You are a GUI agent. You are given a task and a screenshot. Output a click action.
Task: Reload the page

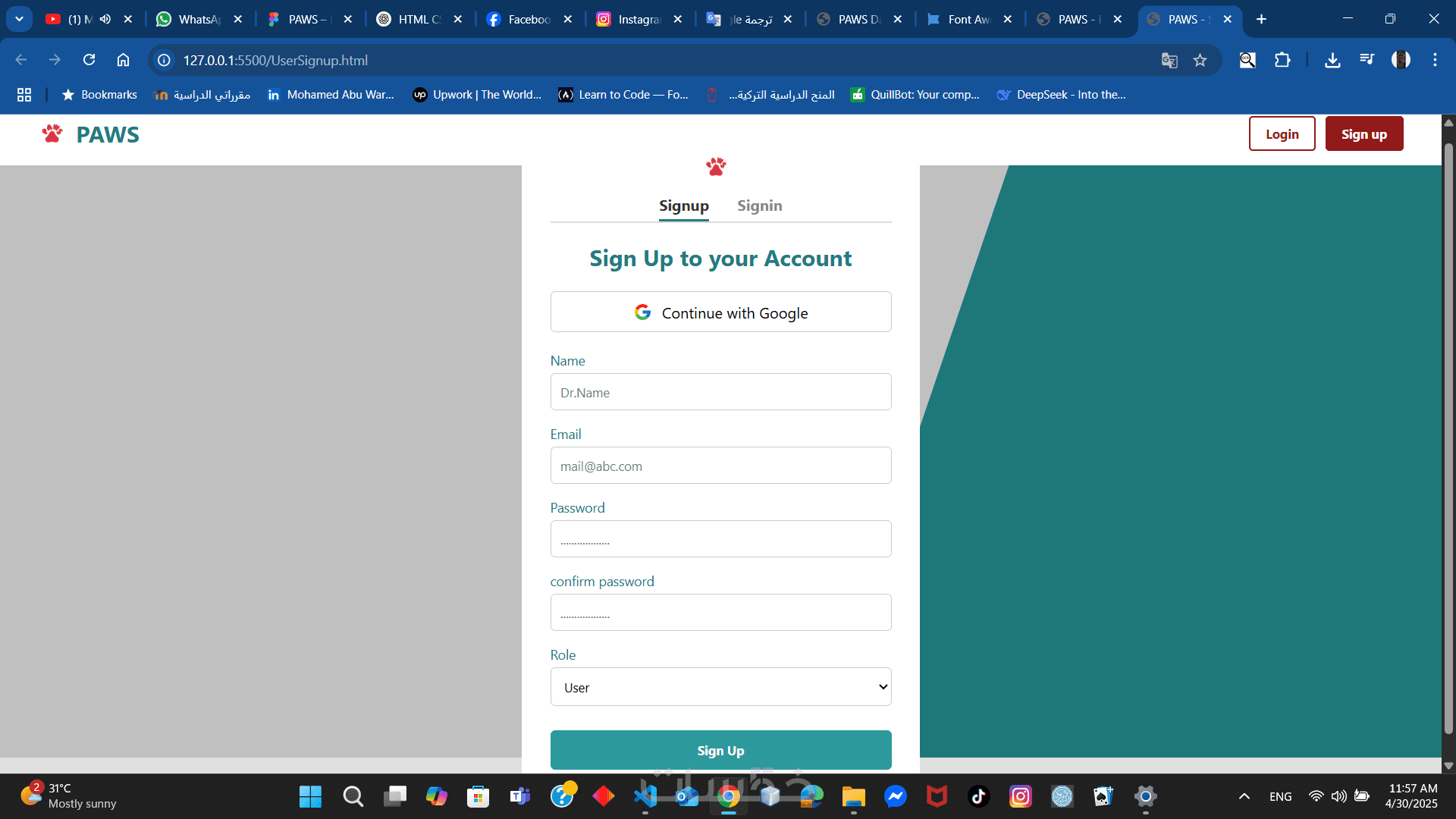tap(89, 60)
